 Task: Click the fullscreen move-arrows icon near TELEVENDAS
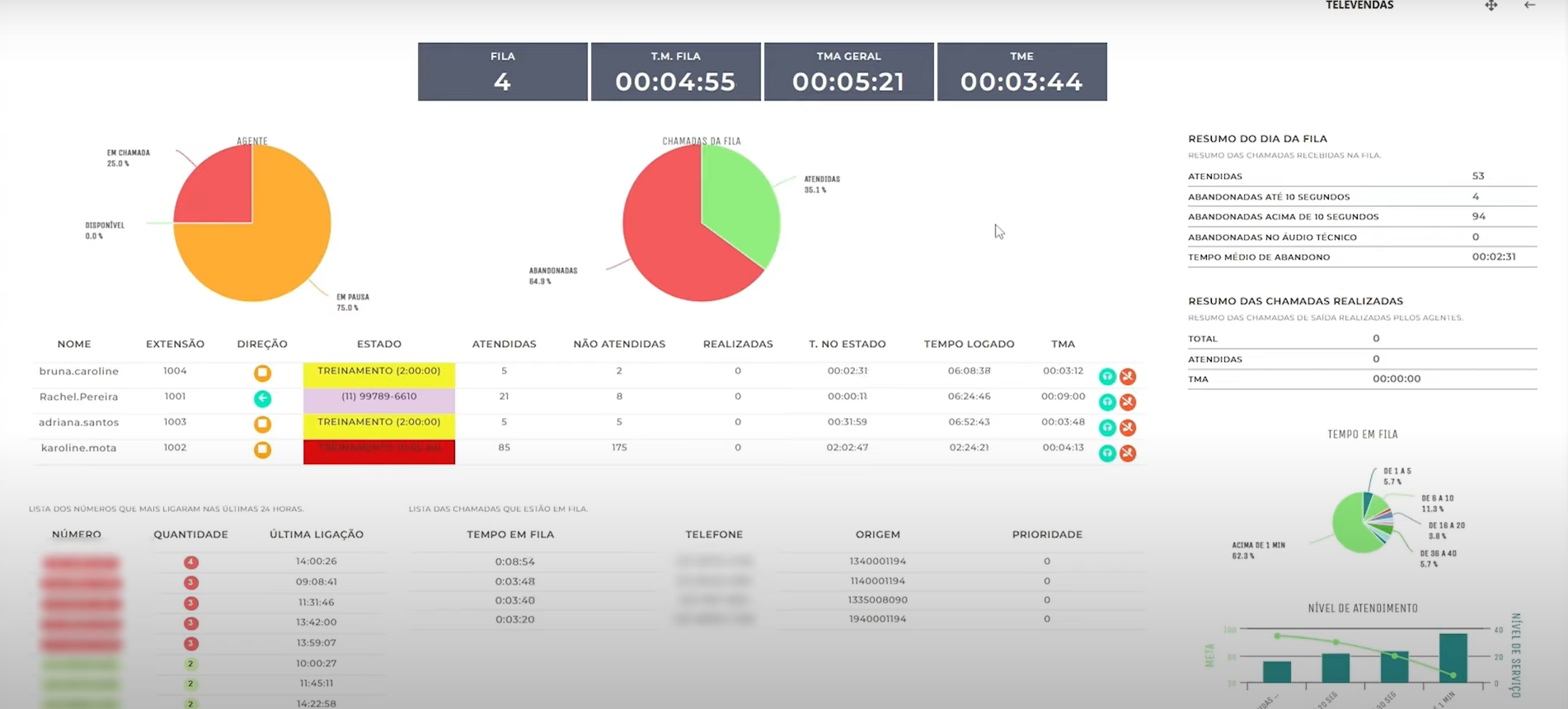(x=1491, y=6)
